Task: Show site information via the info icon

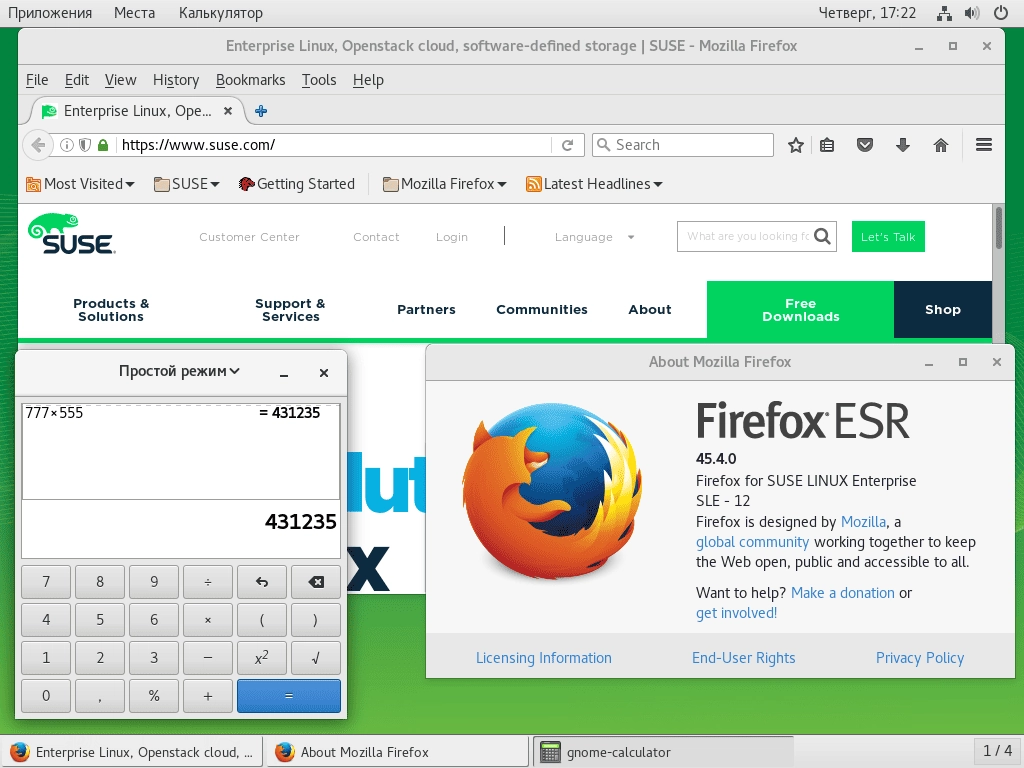Action: (67, 145)
